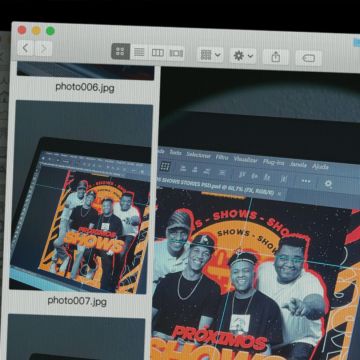Switch Finder to column view
The height and width of the screenshot is (360, 360).
point(157,53)
